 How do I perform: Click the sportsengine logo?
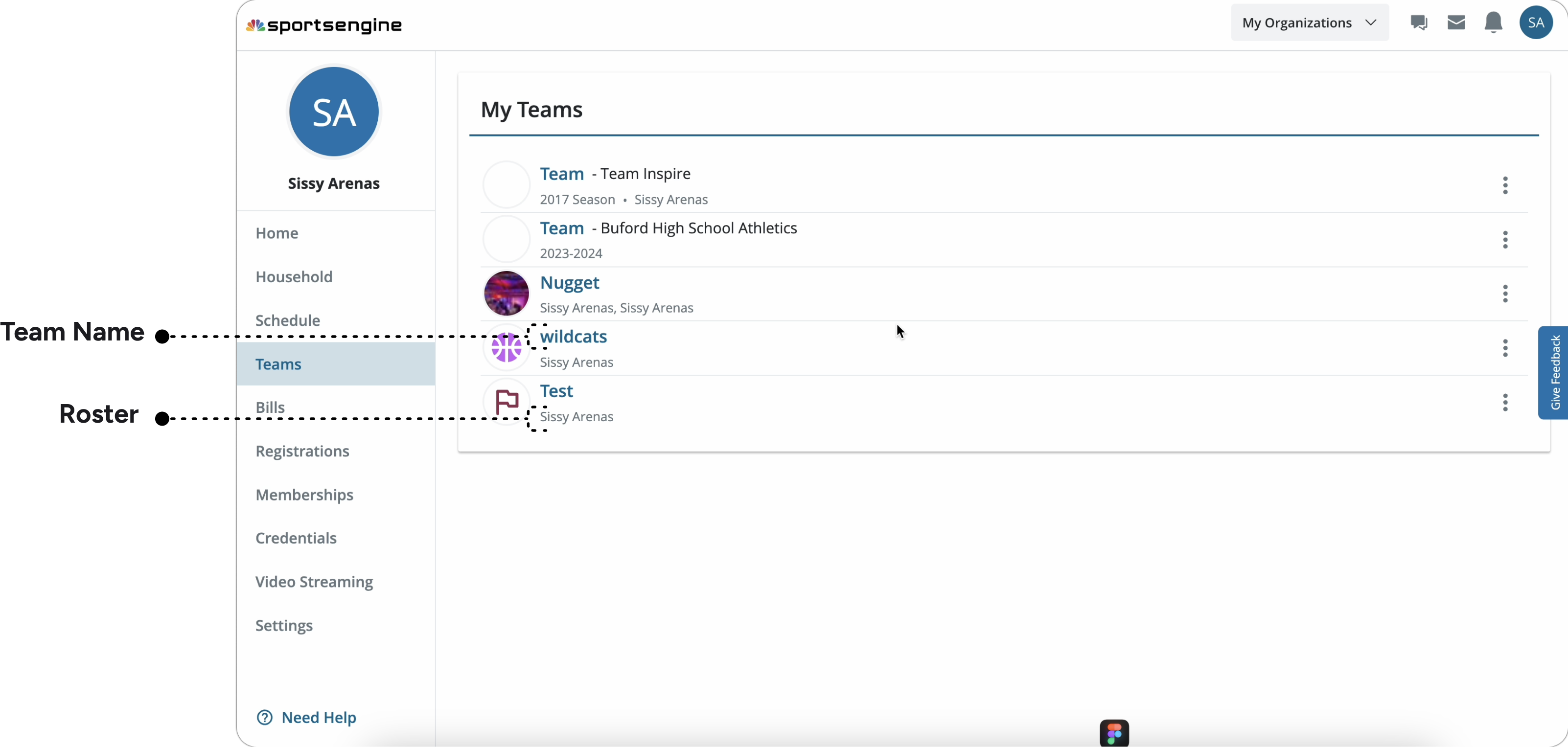pos(324,25)
